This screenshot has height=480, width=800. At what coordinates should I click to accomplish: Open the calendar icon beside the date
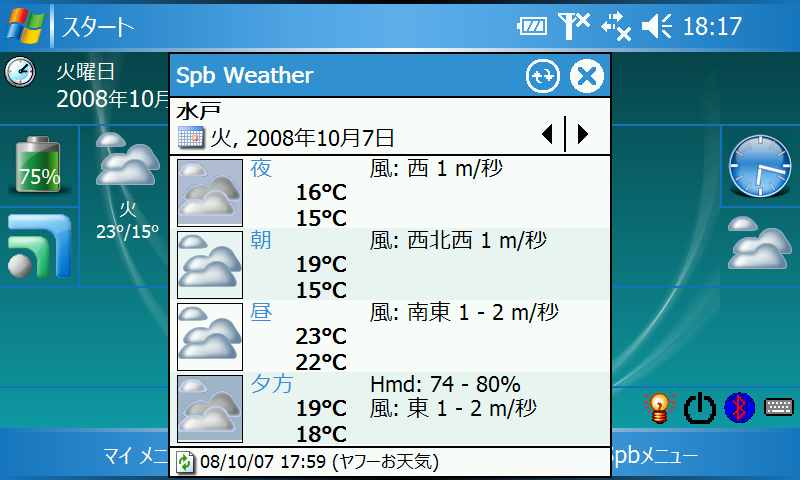tap(190, 137)
